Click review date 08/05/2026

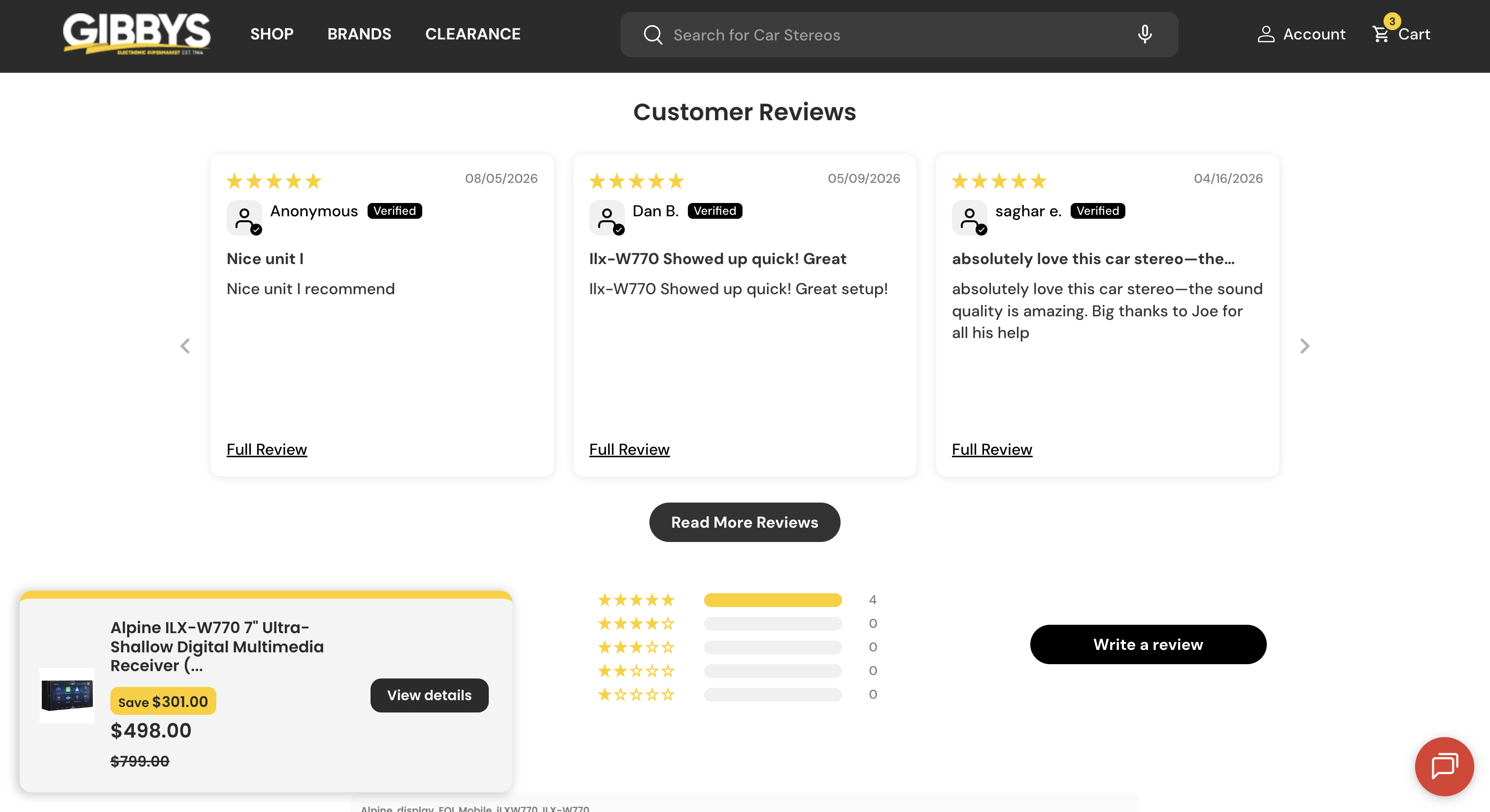[501, 178]
